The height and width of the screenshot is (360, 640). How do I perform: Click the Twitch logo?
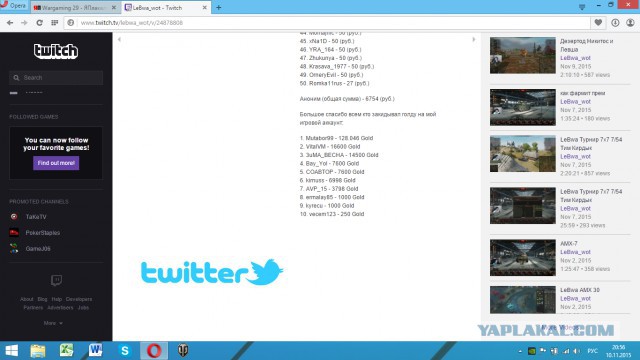click(x=56, y=51)
